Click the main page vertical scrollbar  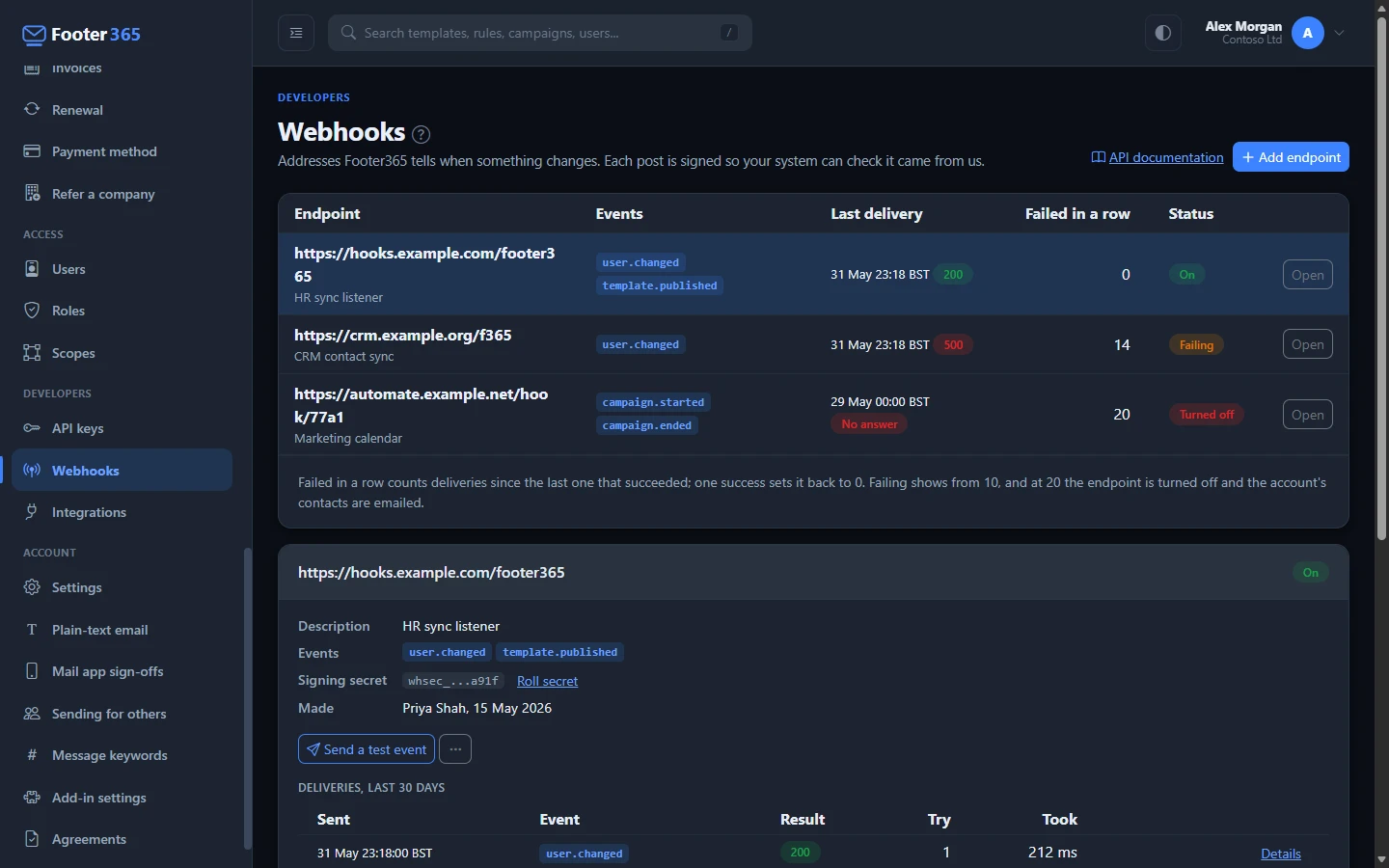tap(1381, 280)
